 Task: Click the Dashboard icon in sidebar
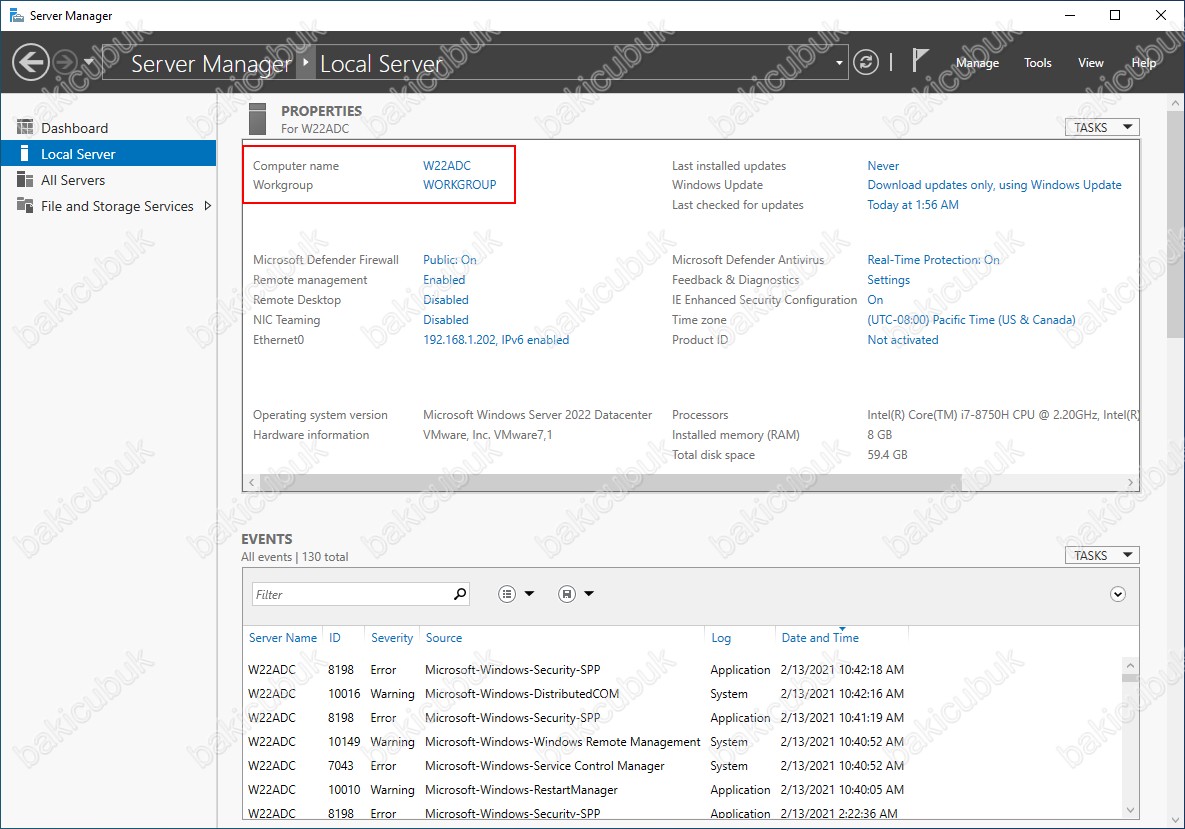point(25,127)
